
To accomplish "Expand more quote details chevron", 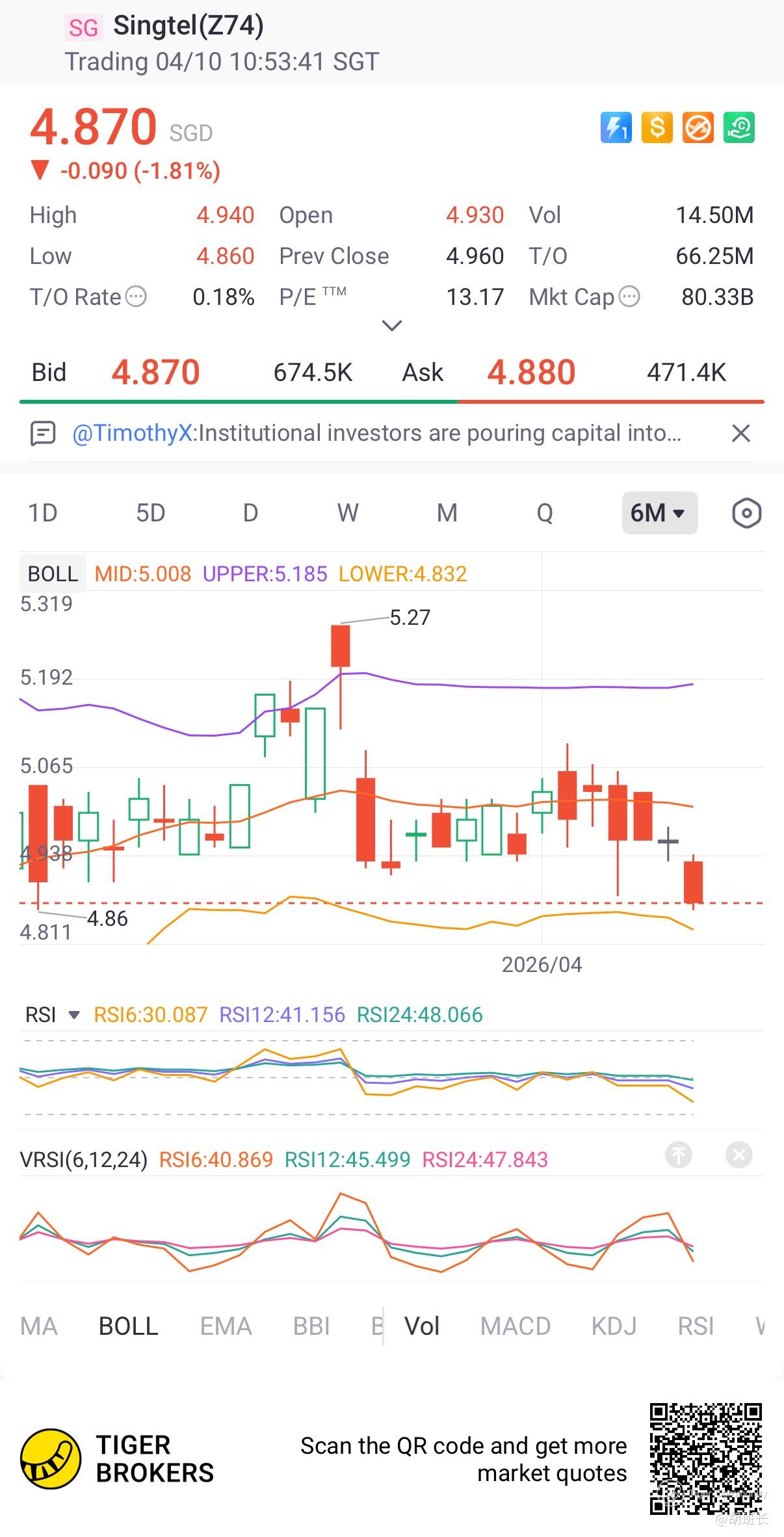I will pos(392,325).
